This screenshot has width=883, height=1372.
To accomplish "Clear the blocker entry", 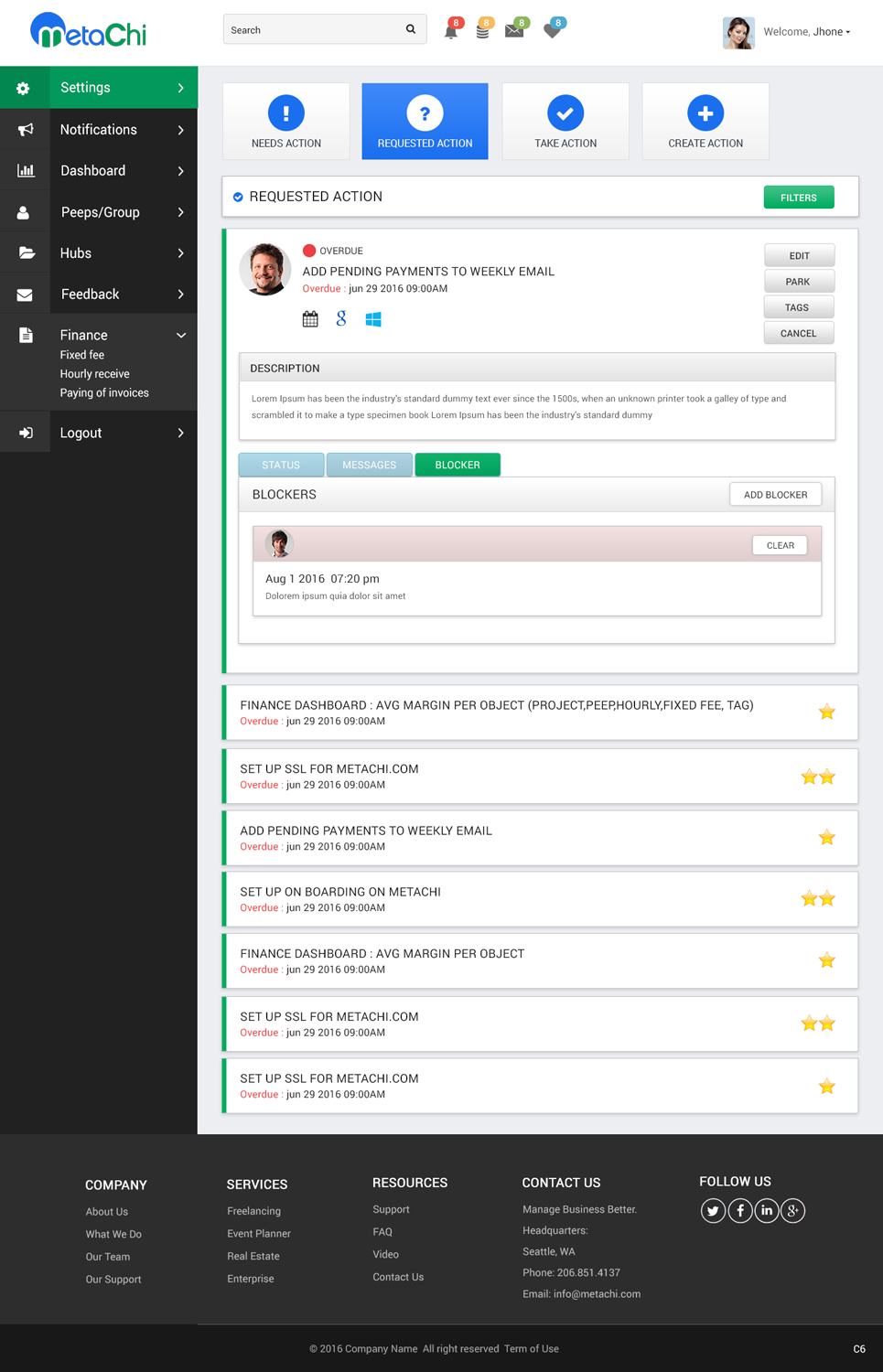I will click(x=781, y=545).
